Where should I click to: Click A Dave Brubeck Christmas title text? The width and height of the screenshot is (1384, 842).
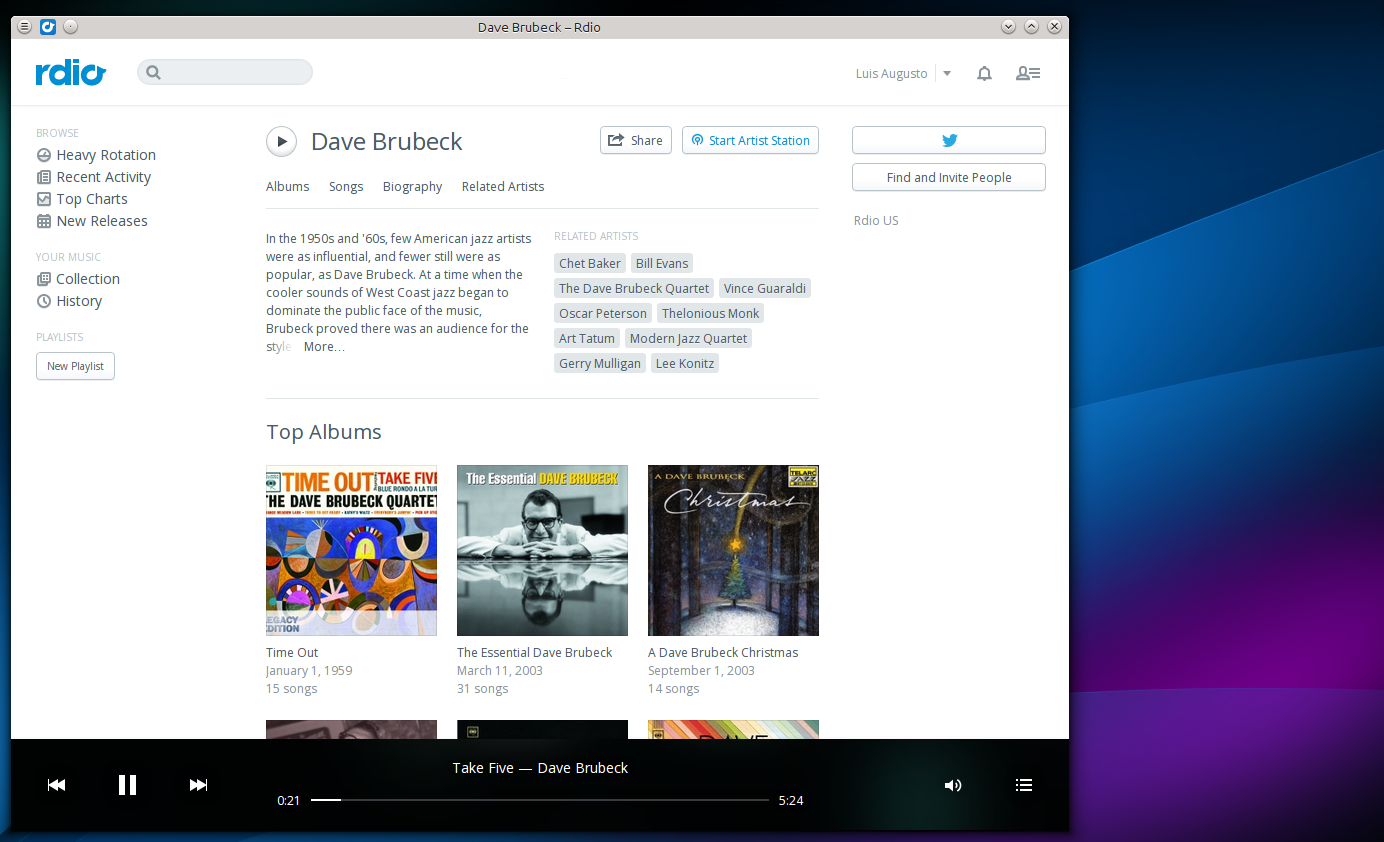coord(723,653)
